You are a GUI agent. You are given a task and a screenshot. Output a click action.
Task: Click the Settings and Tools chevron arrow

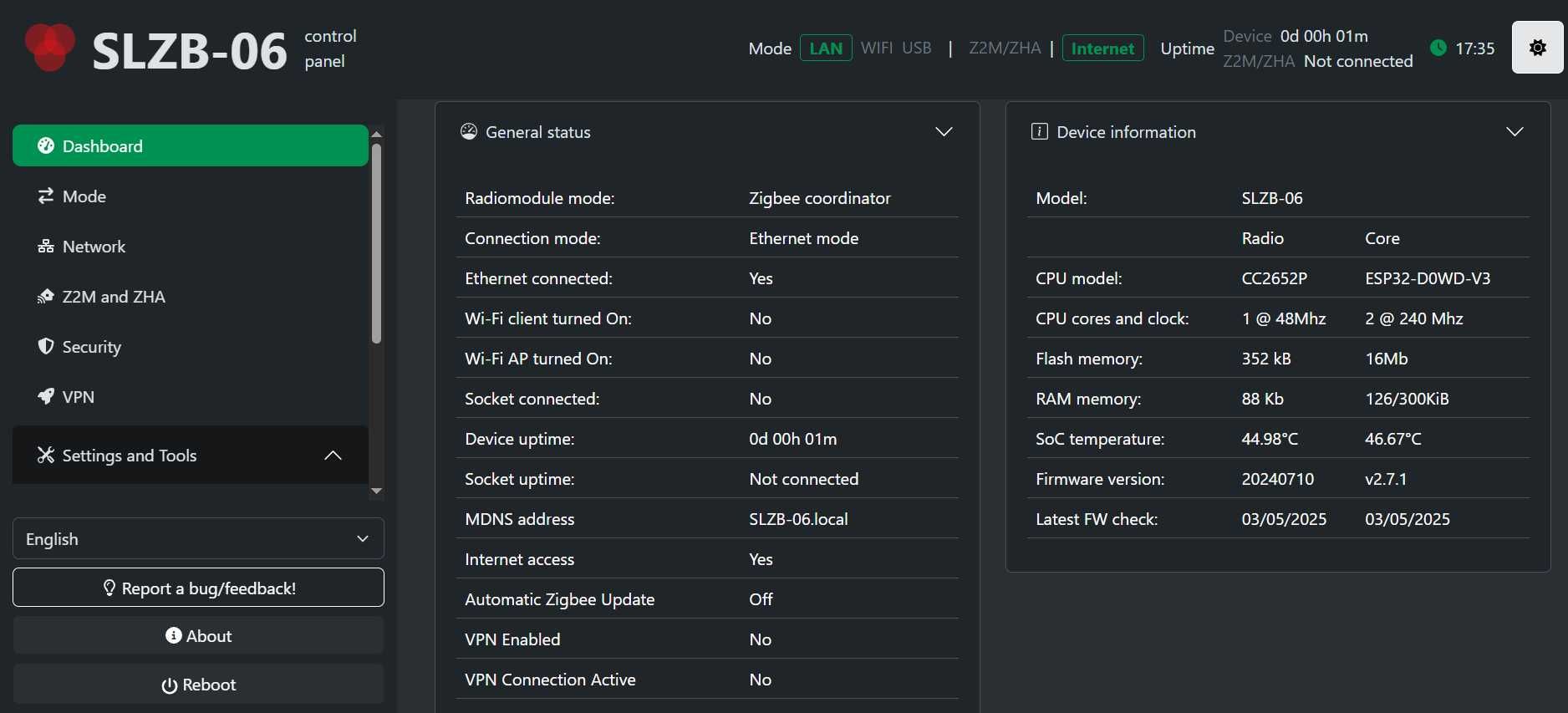click(x=333, y=455)
